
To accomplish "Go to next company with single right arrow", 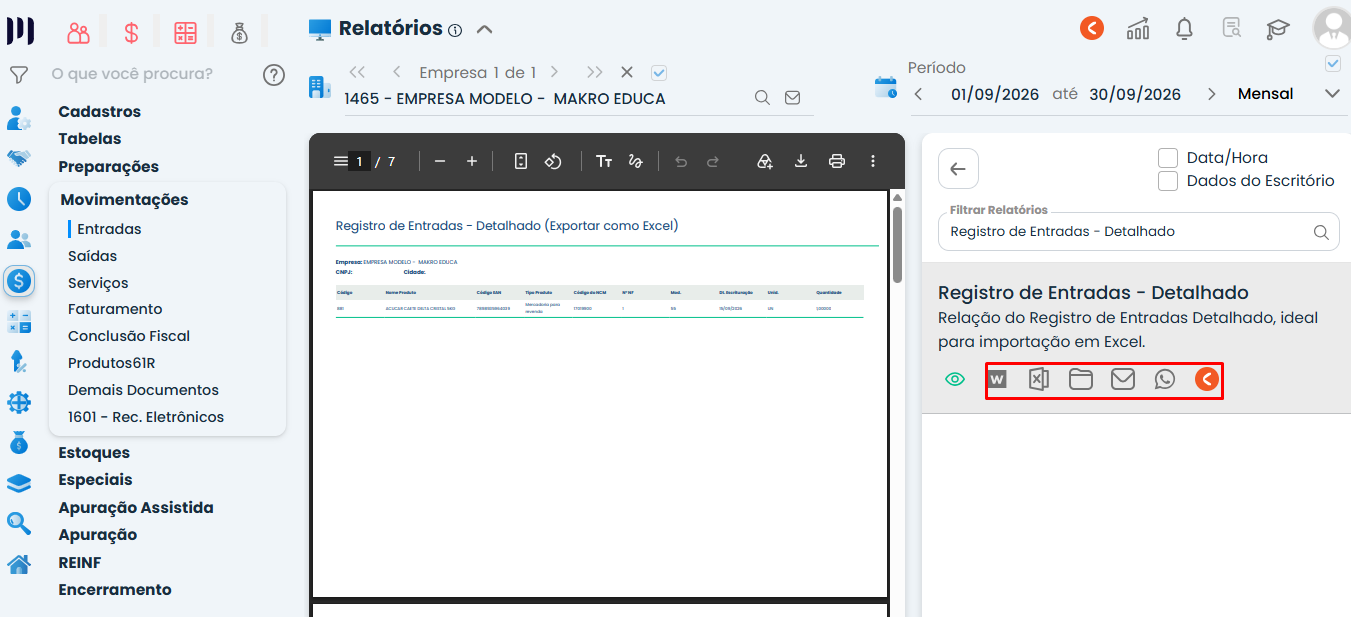I will click(x=554, y=72).
